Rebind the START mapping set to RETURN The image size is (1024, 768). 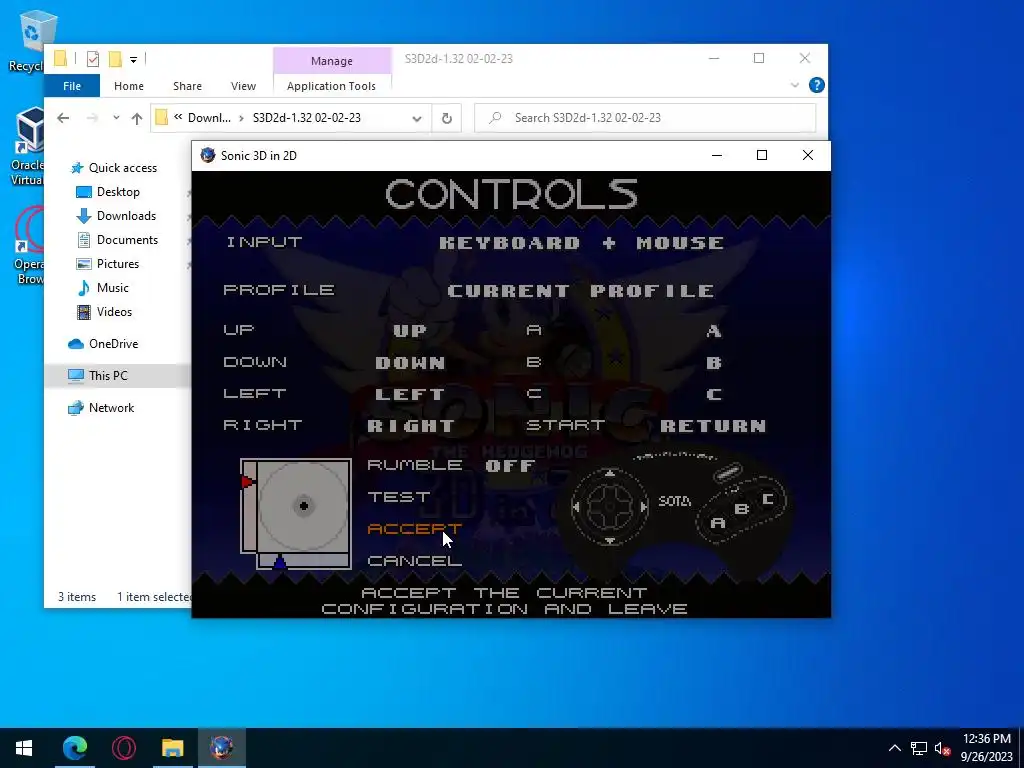click(713, 426)
